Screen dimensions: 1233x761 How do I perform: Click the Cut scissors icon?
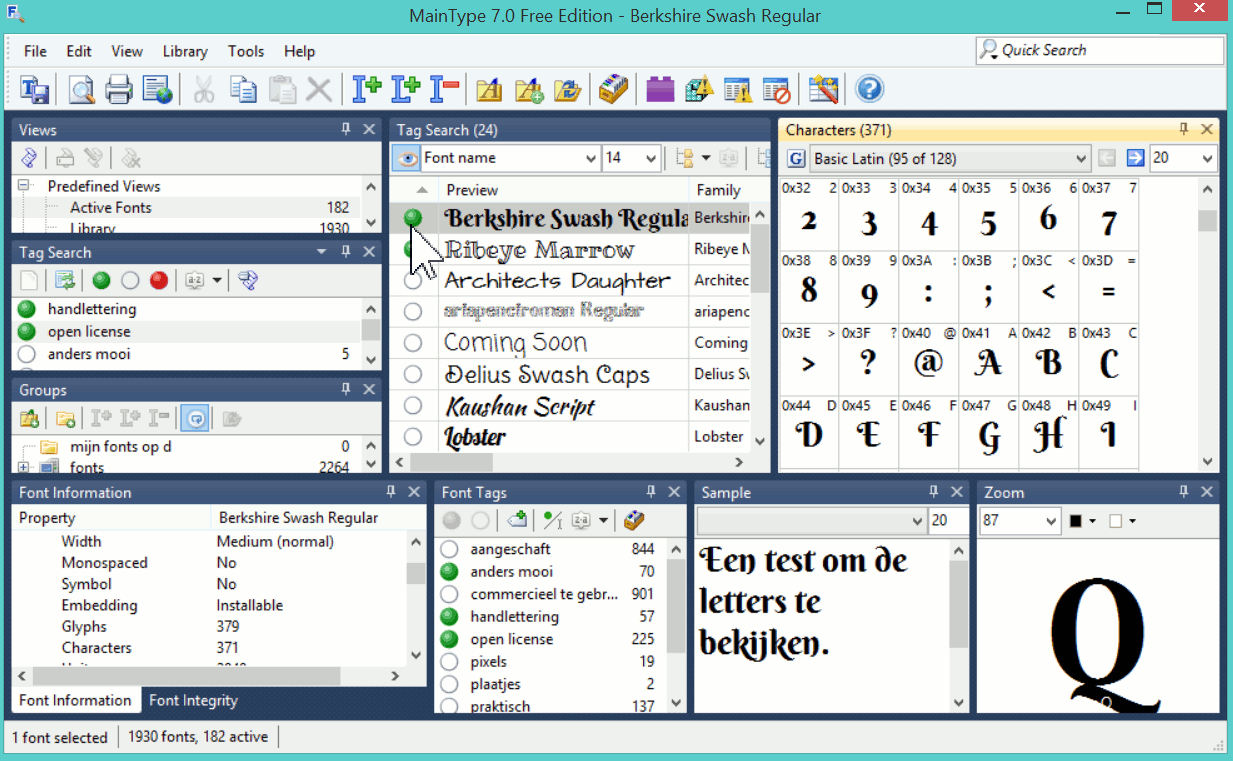click(204, 90)
